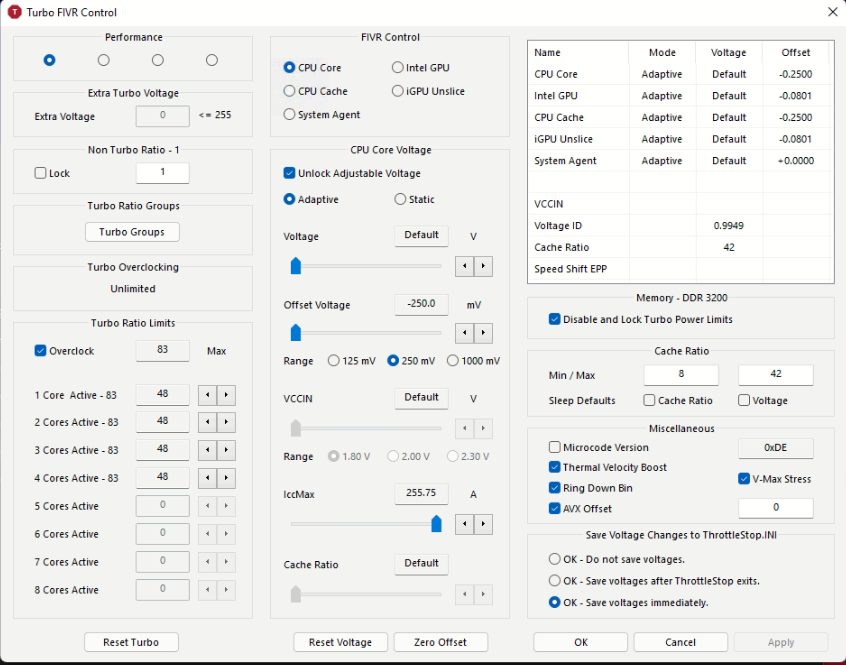Decrease 4 Cores Active ratio with left arrow
This screenshot has width=846, height=665.
(207, 478)
